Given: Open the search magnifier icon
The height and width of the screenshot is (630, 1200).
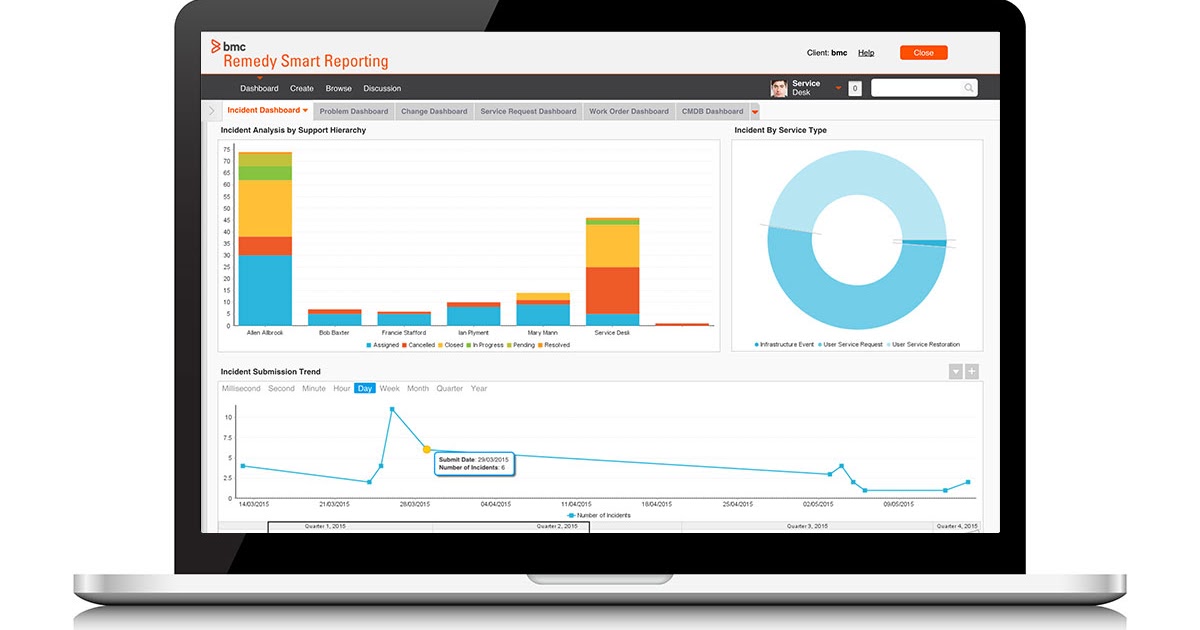Looking at the screenshot, I should 968,88.
